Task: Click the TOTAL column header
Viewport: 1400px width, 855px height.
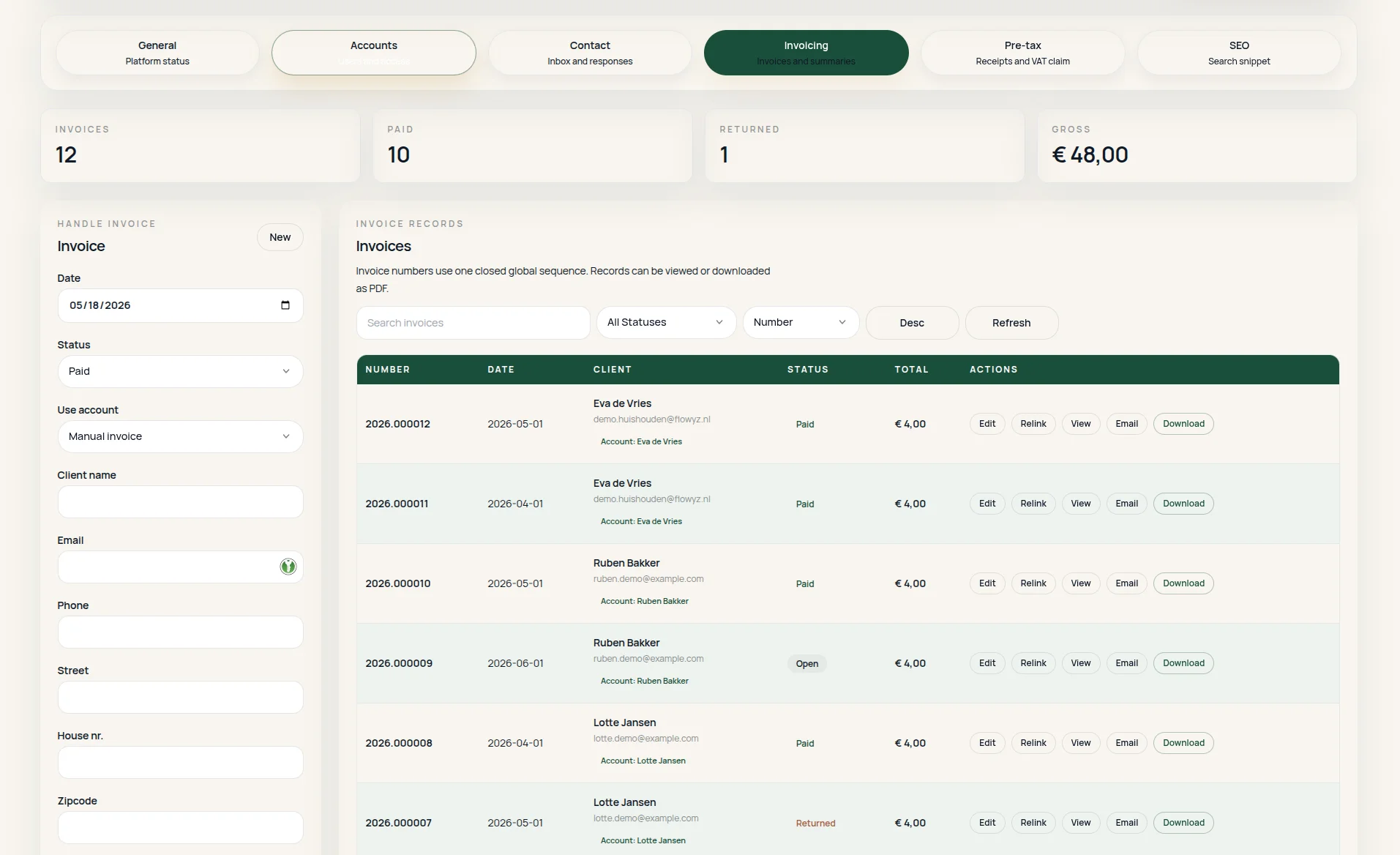Action: click(911, 370)
